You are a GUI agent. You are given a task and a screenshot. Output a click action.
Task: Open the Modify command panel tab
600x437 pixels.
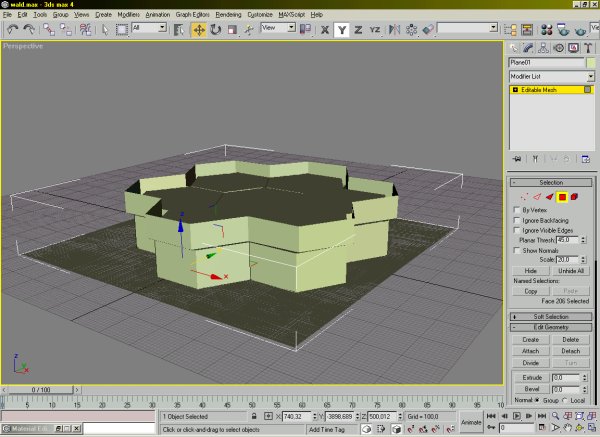(x=530, y=48)
